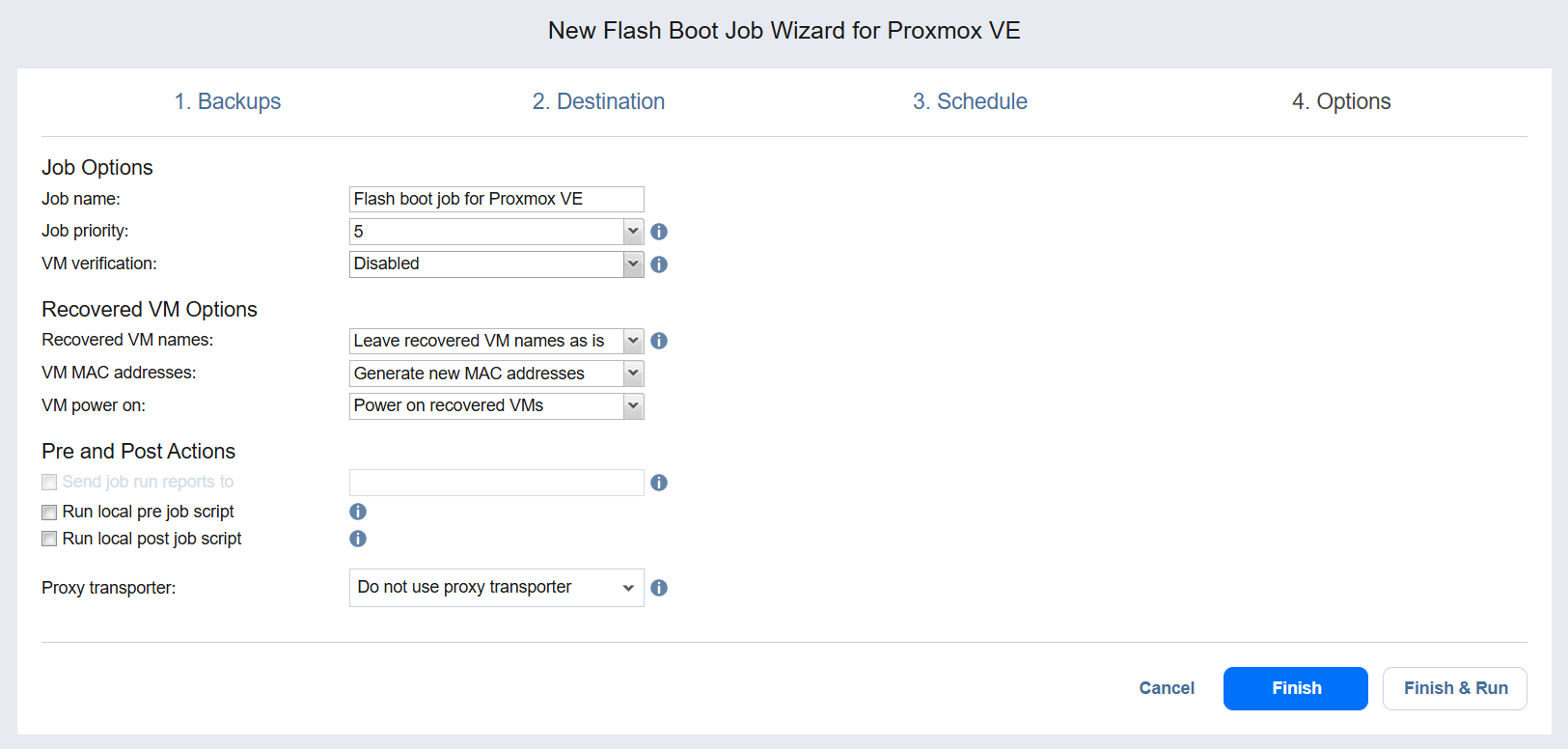Cancel the wizard
This screenshot has height=749, width=1568.
[1167, 688]
